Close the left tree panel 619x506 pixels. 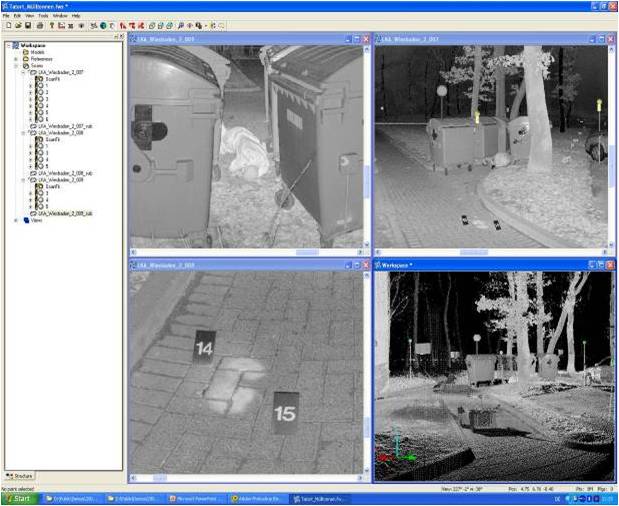coord(121,36)
